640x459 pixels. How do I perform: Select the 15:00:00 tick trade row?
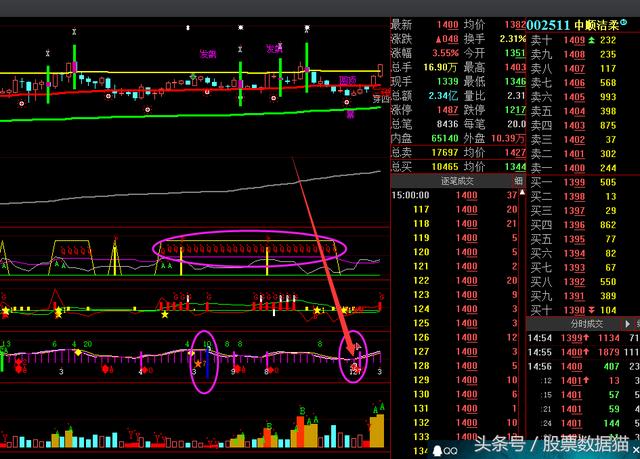click(455, 195)
